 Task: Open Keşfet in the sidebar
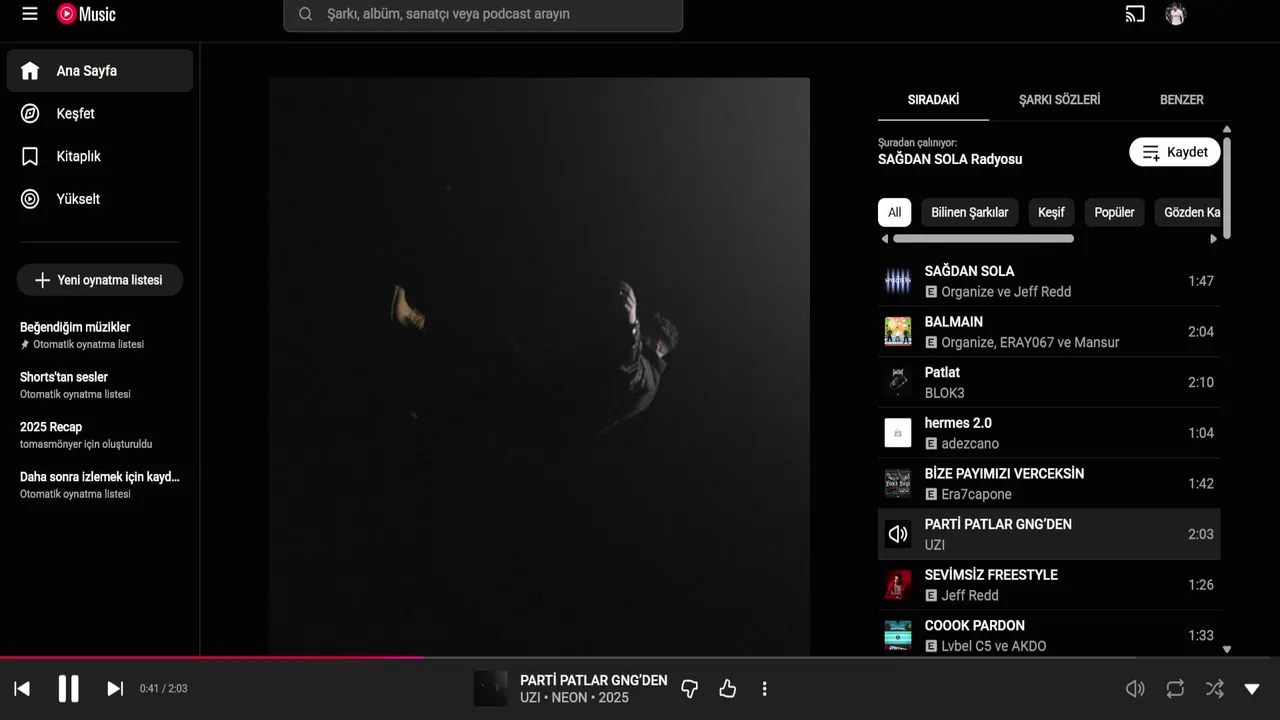coord(100,114)
